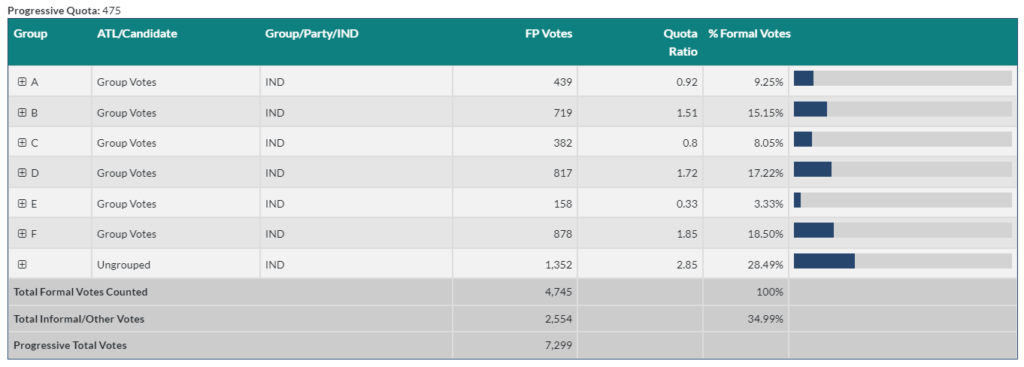Click the Quota Ratio column header
Image resolution: width=1024 pixels, height=367 pixels.
[x=680, y=42]
